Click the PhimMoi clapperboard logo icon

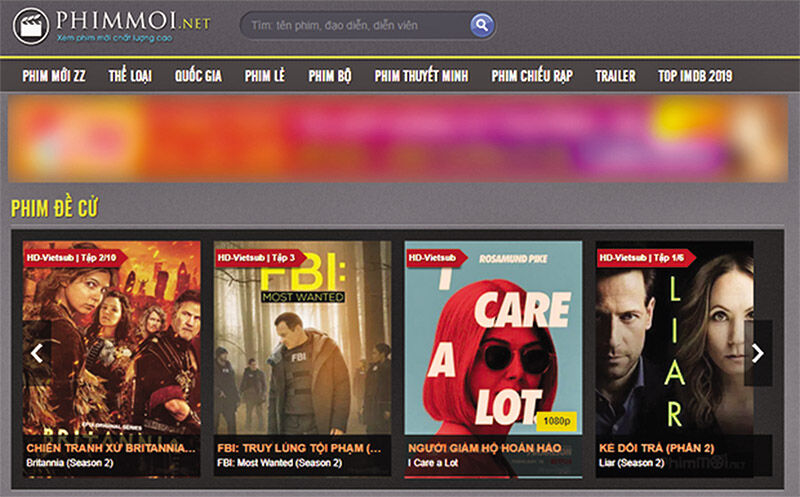pyautogui.click(x=31, y=26)
